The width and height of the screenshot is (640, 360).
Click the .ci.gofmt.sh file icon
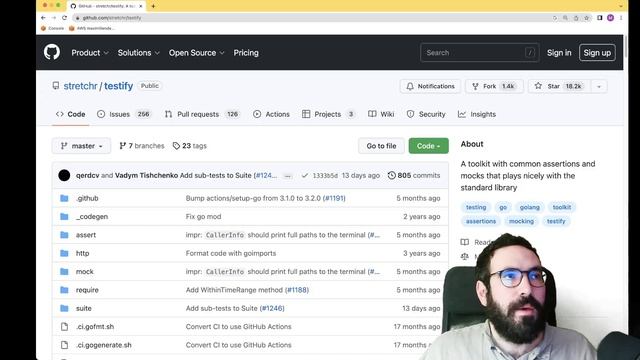pos(64,327)
